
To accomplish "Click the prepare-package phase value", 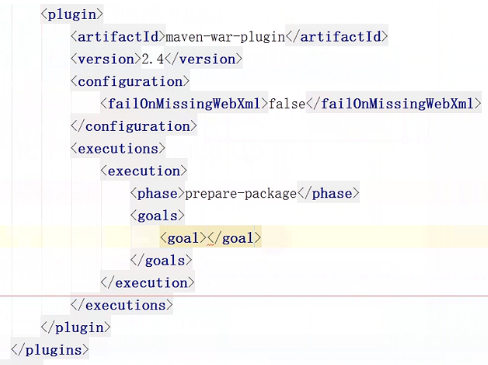I will (241, 193).
